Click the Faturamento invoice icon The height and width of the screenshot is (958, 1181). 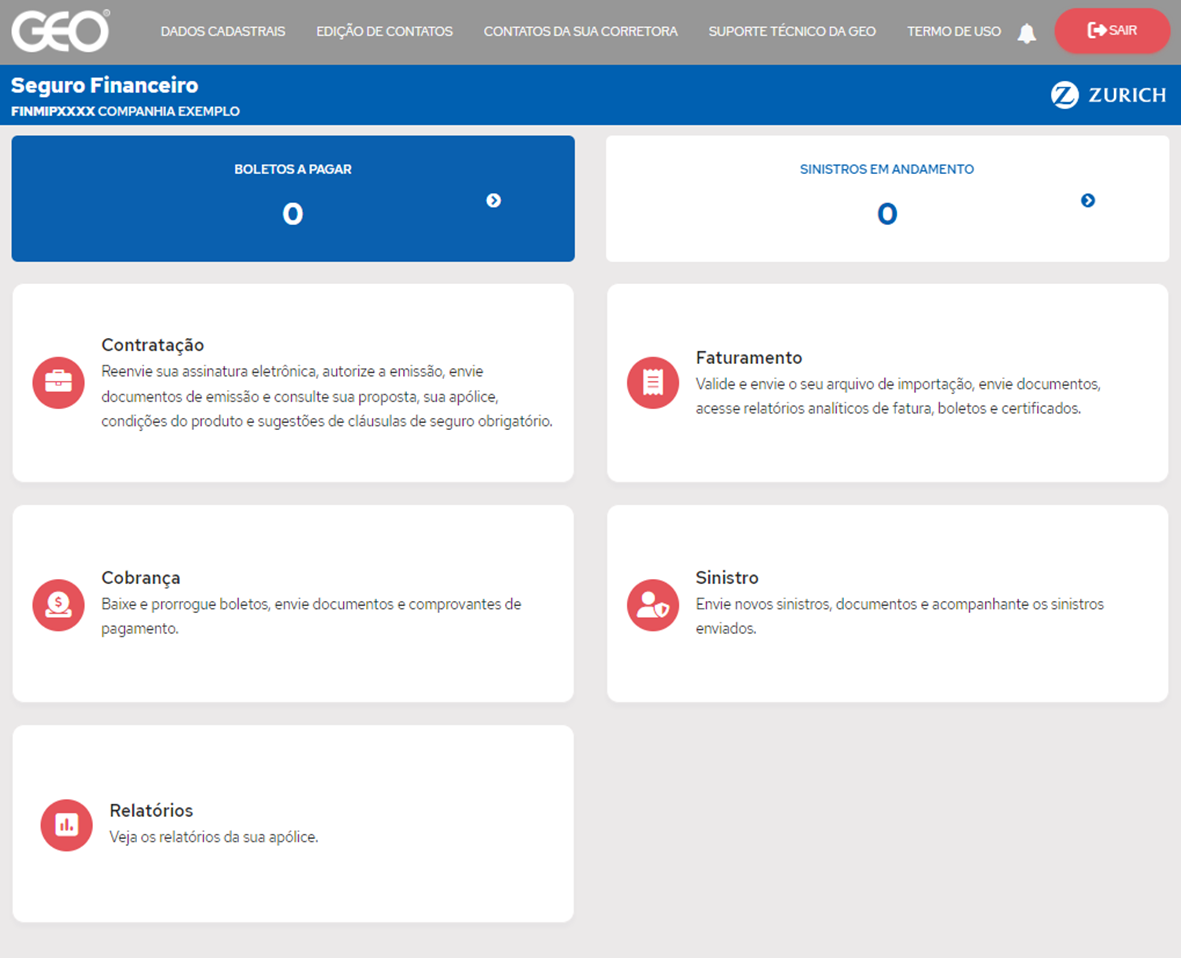[x=653, y=383]
